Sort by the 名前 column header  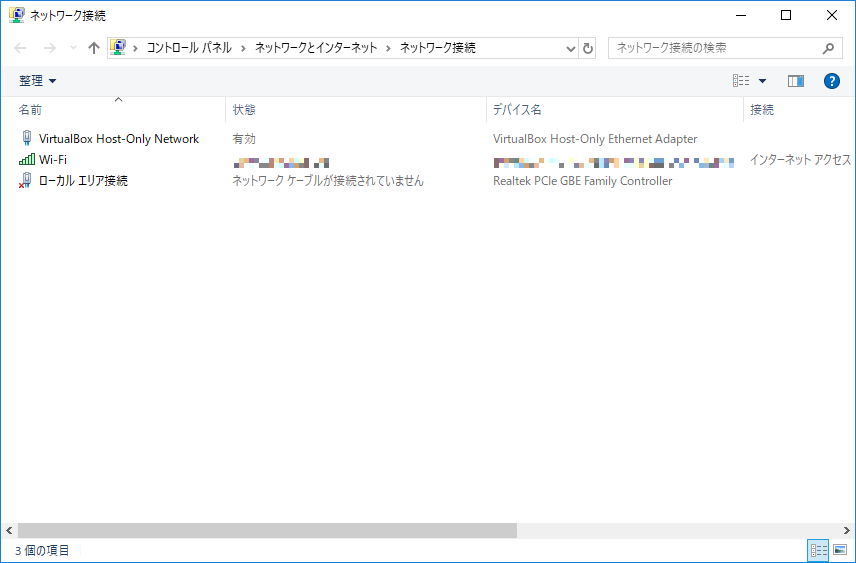31,110
